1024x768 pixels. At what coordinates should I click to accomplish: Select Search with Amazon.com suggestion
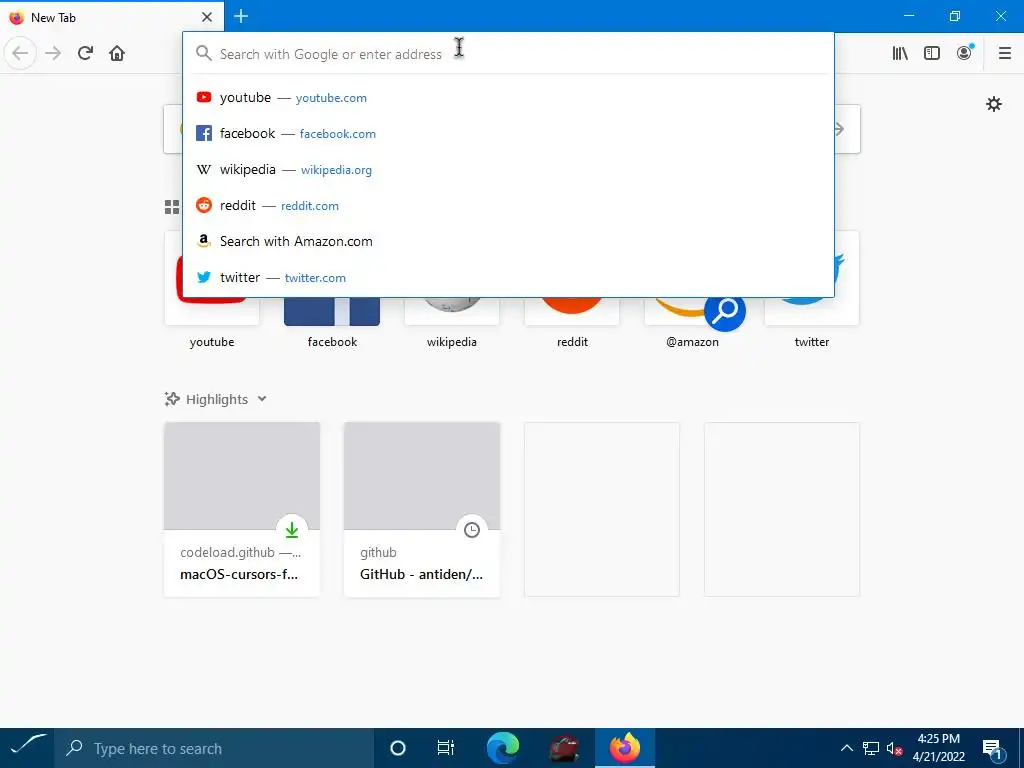508,241
